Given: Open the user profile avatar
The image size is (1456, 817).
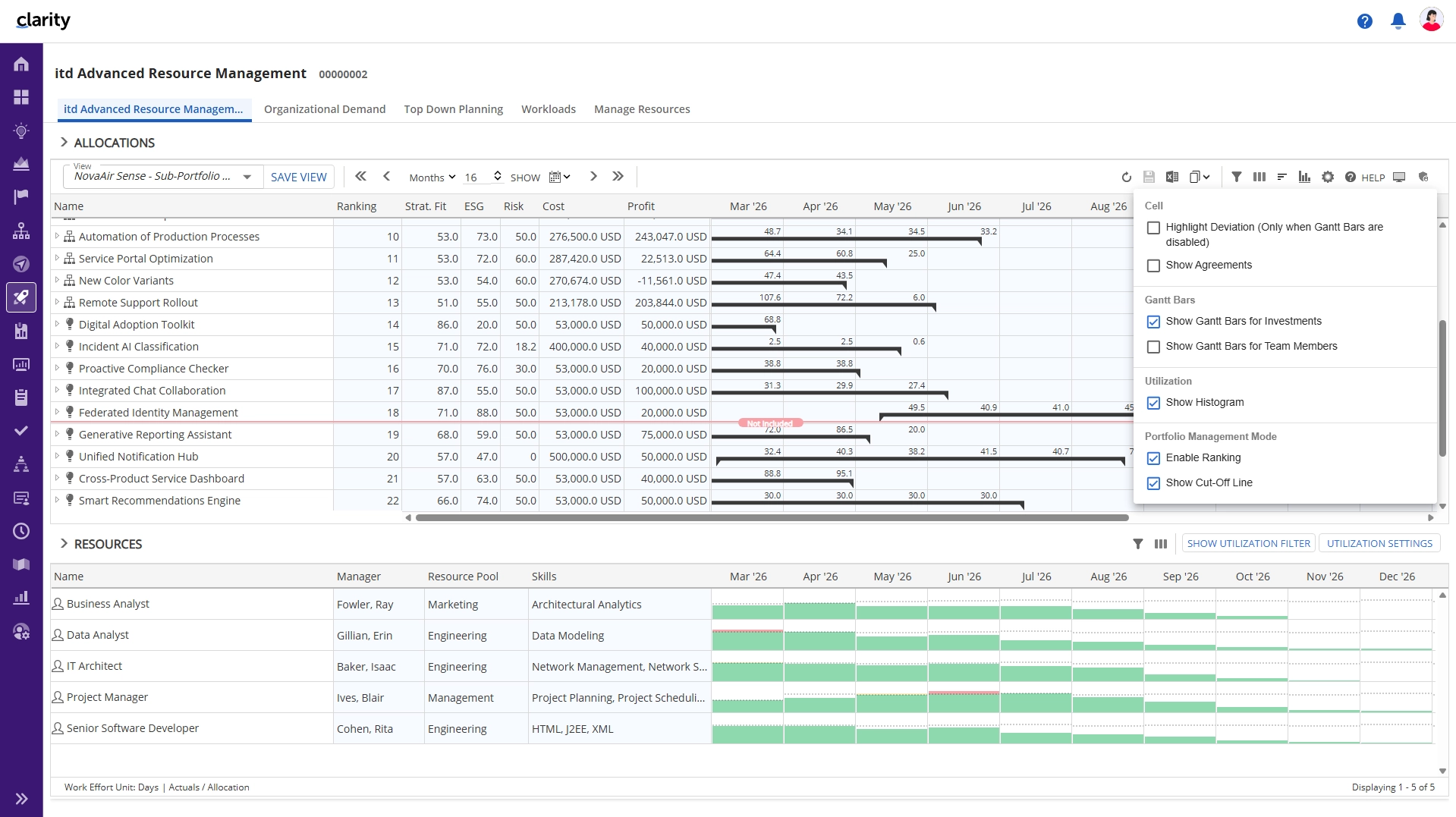Looking at the screenshot, I should (1431, 20).
